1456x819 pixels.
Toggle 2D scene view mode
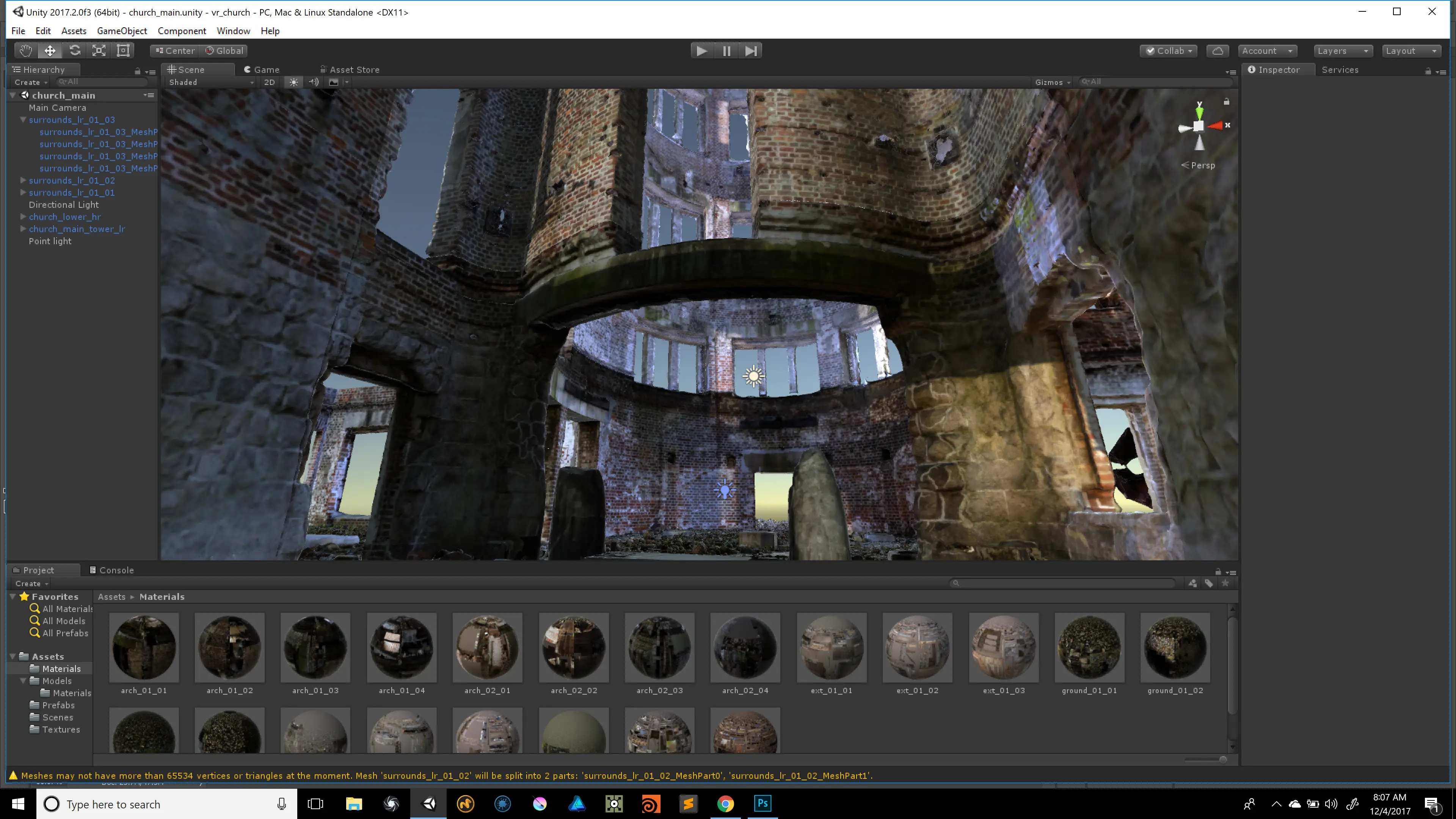(270, 82)
